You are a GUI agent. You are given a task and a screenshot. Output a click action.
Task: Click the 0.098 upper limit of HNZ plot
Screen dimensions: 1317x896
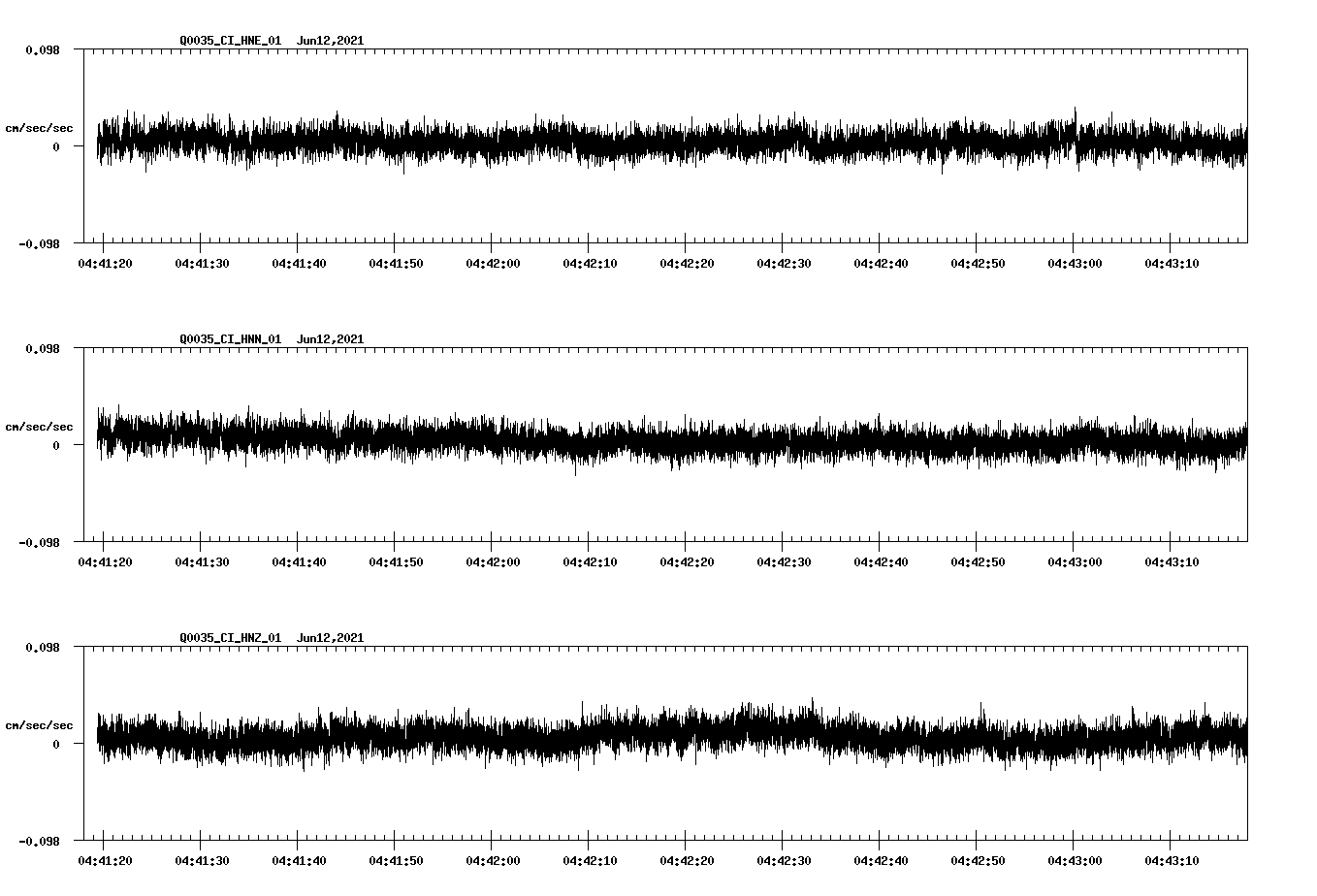pos(43,647)
